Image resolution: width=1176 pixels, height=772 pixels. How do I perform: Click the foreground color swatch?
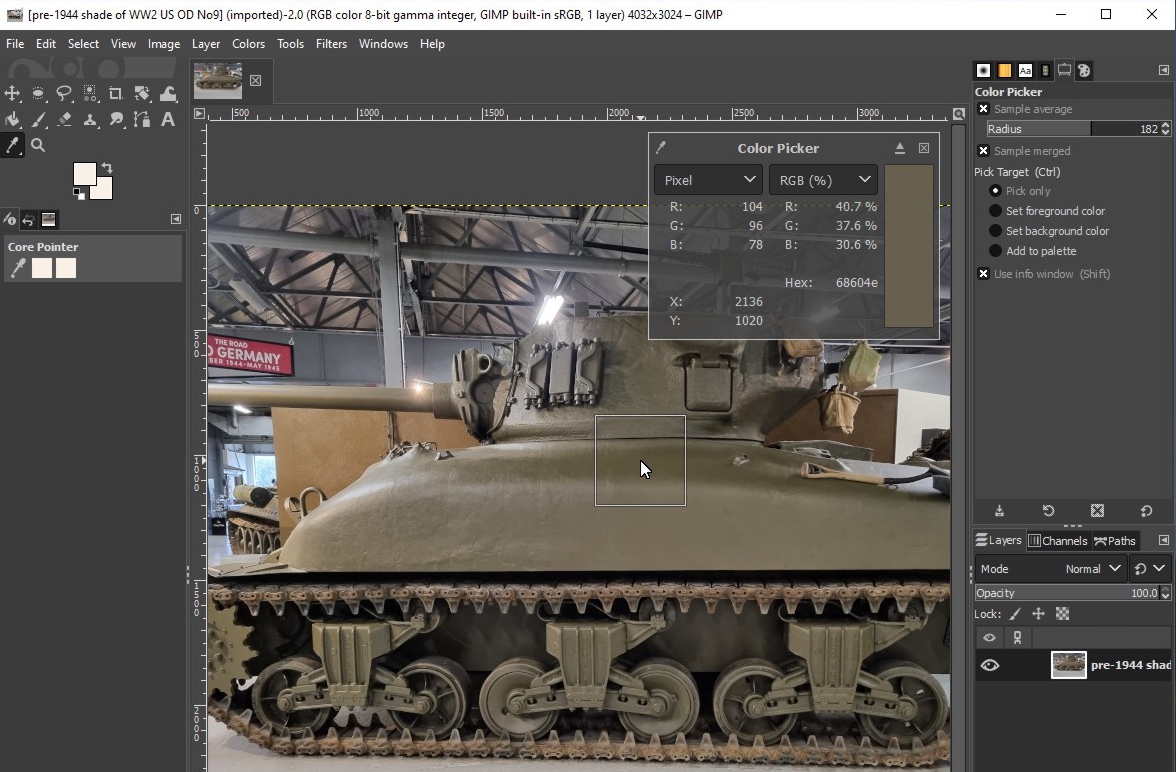coord(84,174)
